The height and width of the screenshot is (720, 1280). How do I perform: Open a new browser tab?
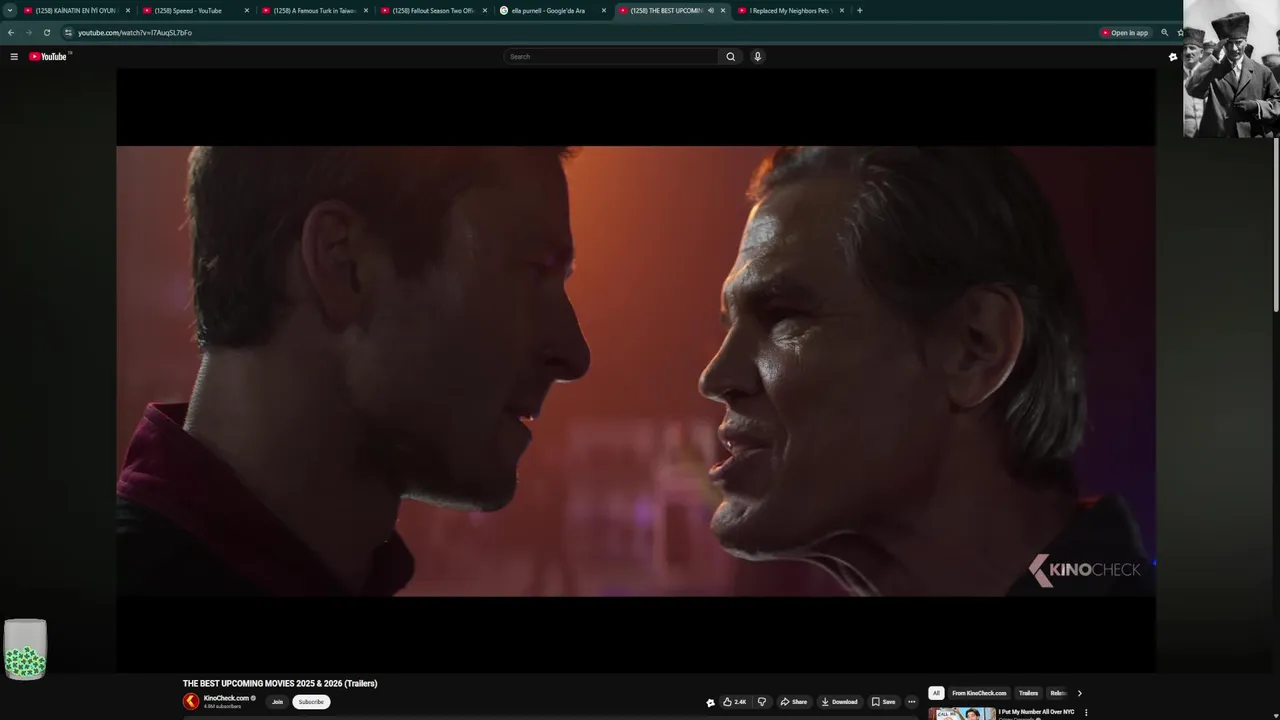[x=860, y=11]
